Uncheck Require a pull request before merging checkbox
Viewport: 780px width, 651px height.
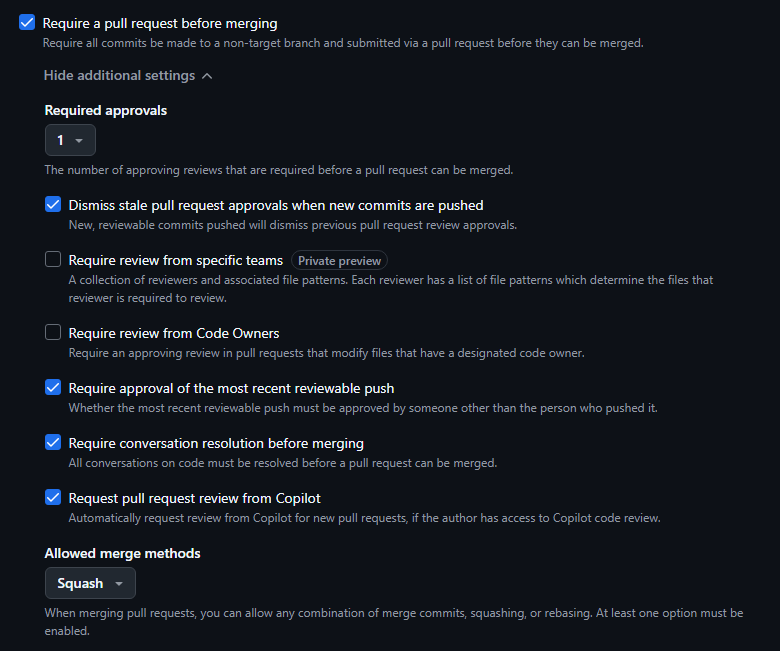27,22
